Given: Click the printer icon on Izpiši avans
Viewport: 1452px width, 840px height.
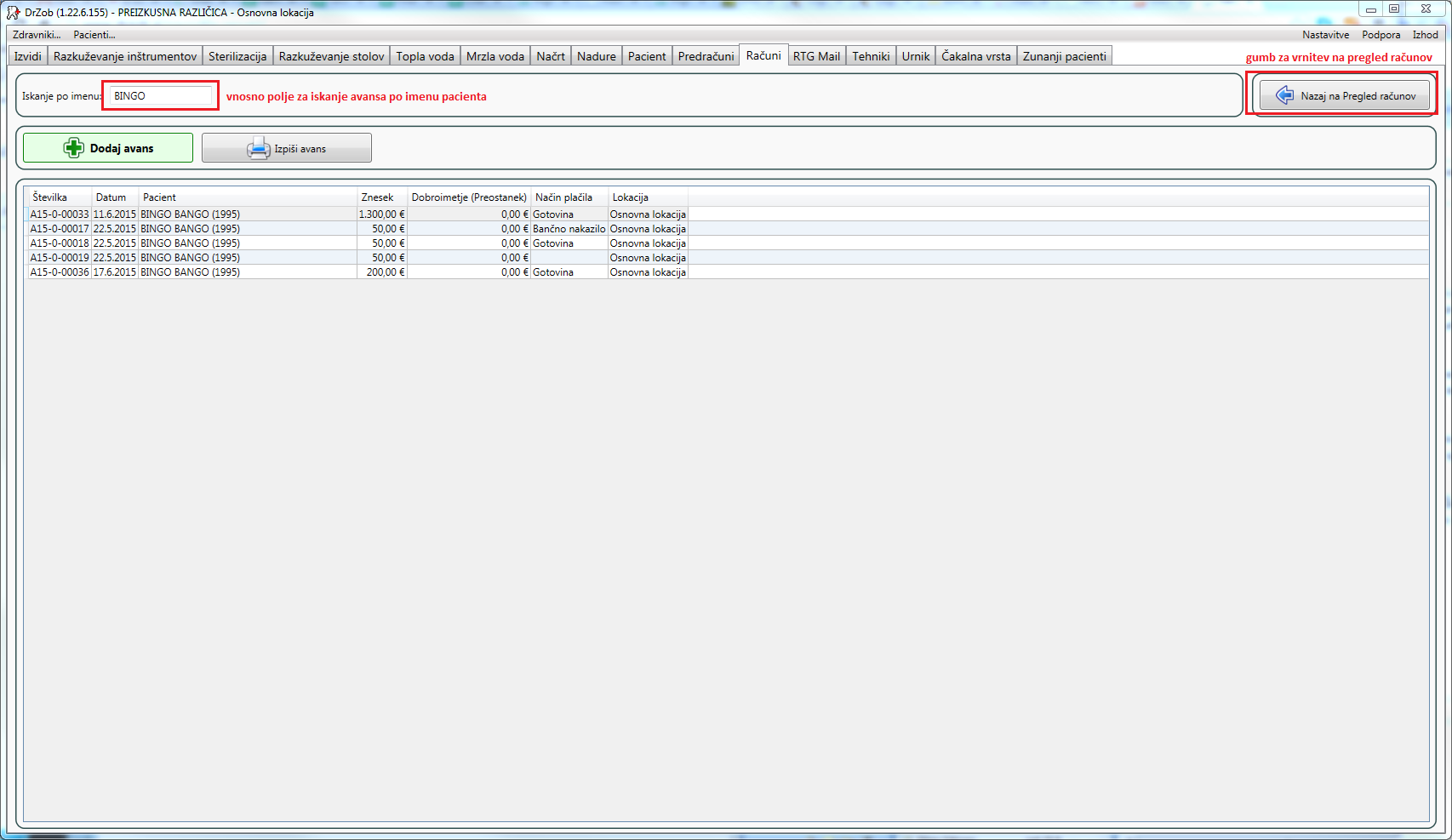Looking at the screenshot, I should click(x=258, y=149).
